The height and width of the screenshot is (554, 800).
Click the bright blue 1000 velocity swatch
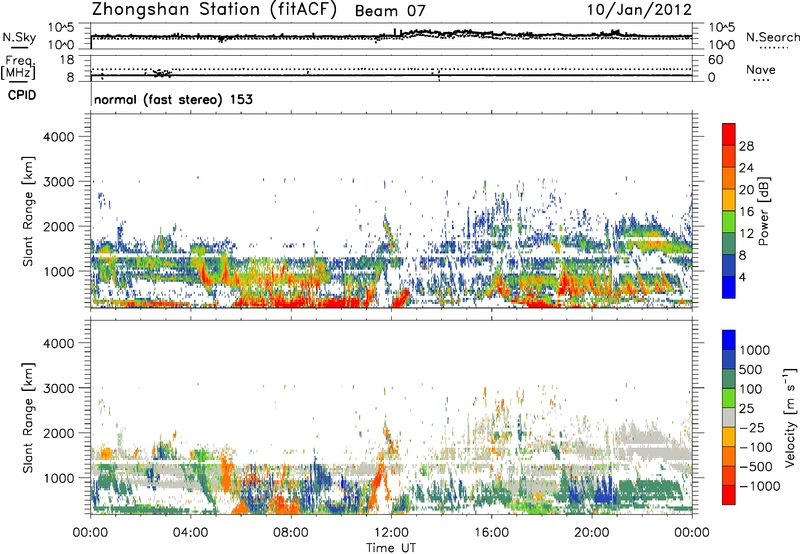[729, 340]
